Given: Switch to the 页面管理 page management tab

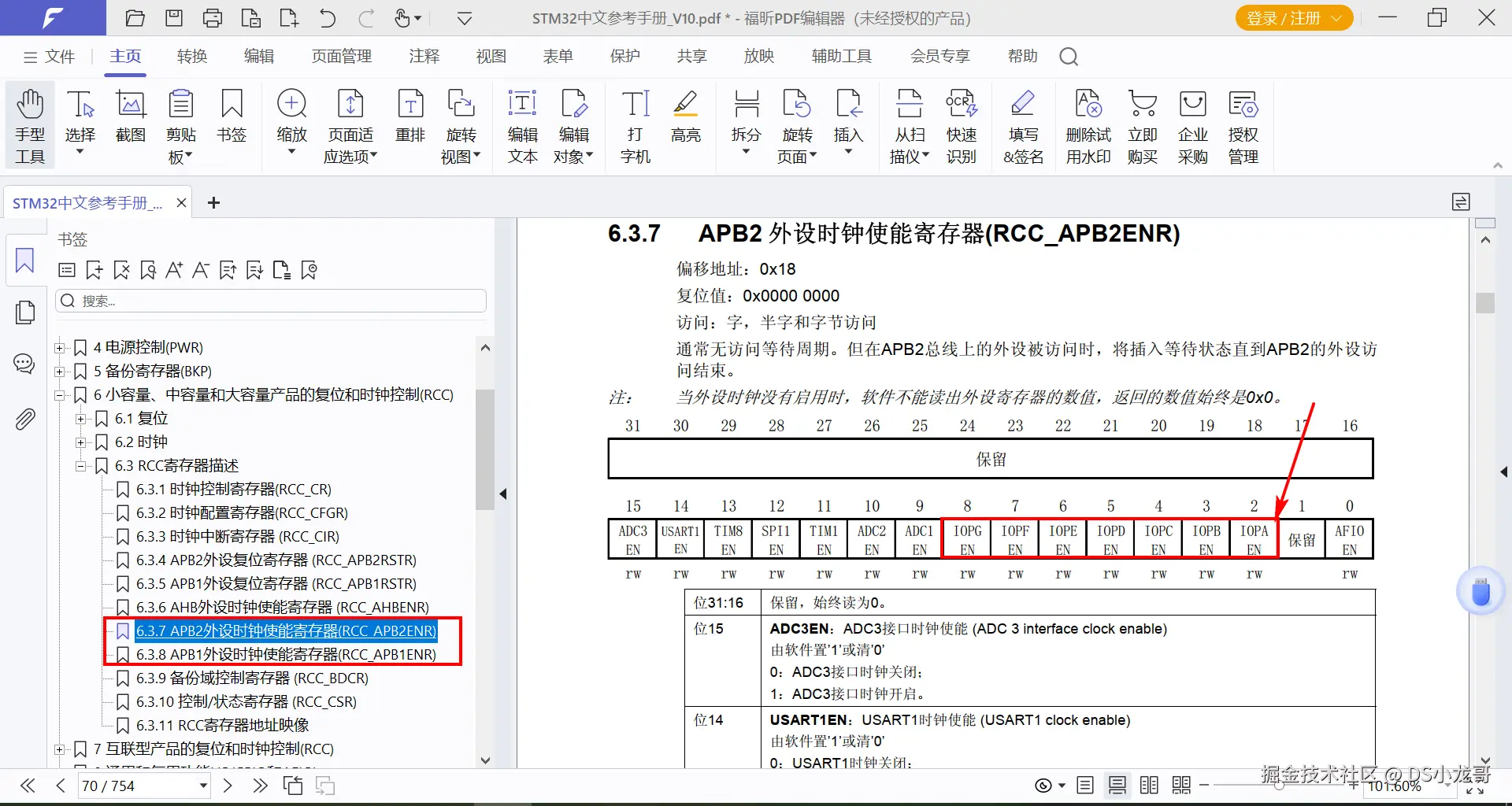Looking at the screenshot, I should click(342, 57).
